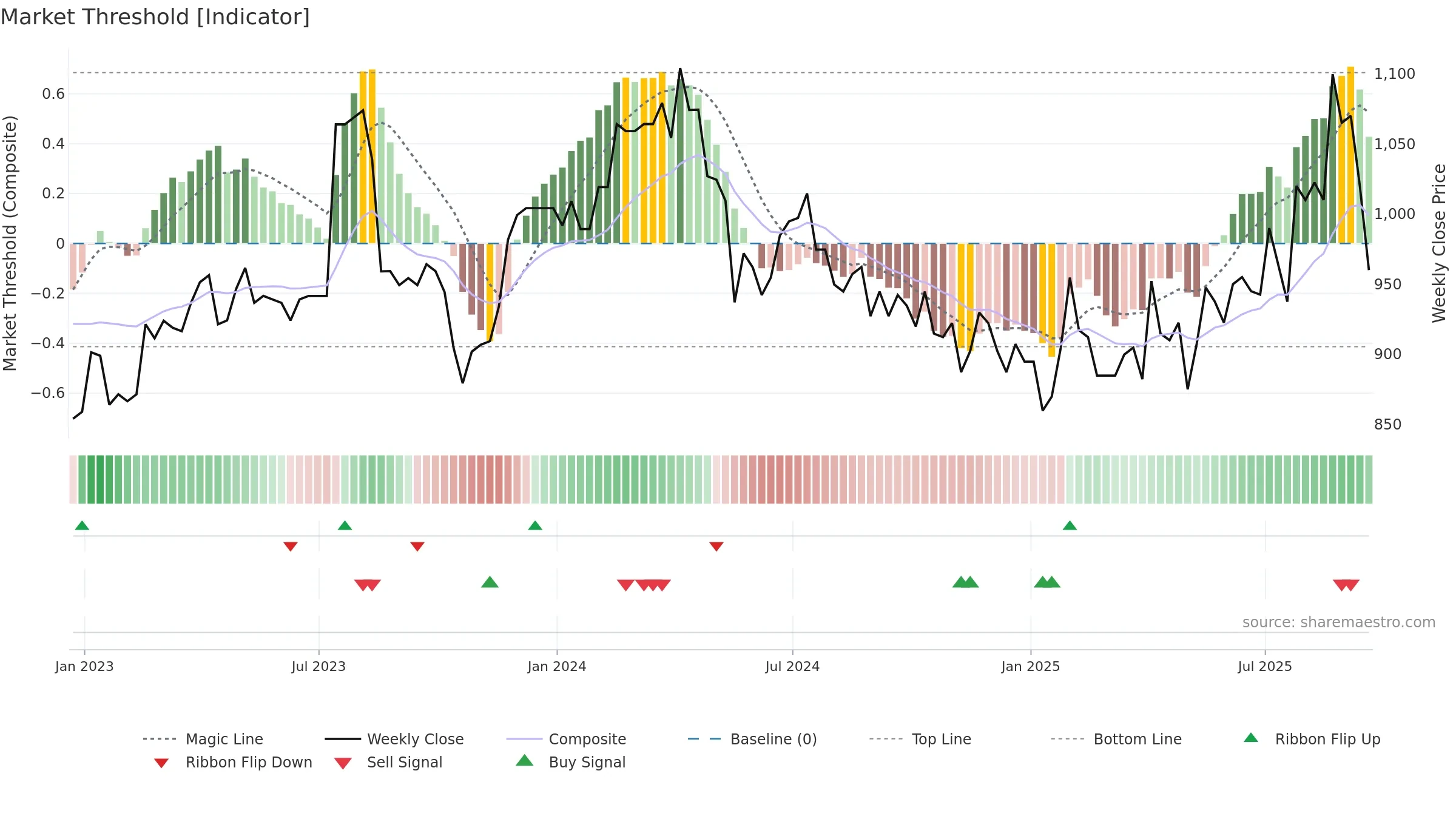Click the 900 price tick label
This screenshot has height=819, width=1456.
click(x=1388, y=354)
